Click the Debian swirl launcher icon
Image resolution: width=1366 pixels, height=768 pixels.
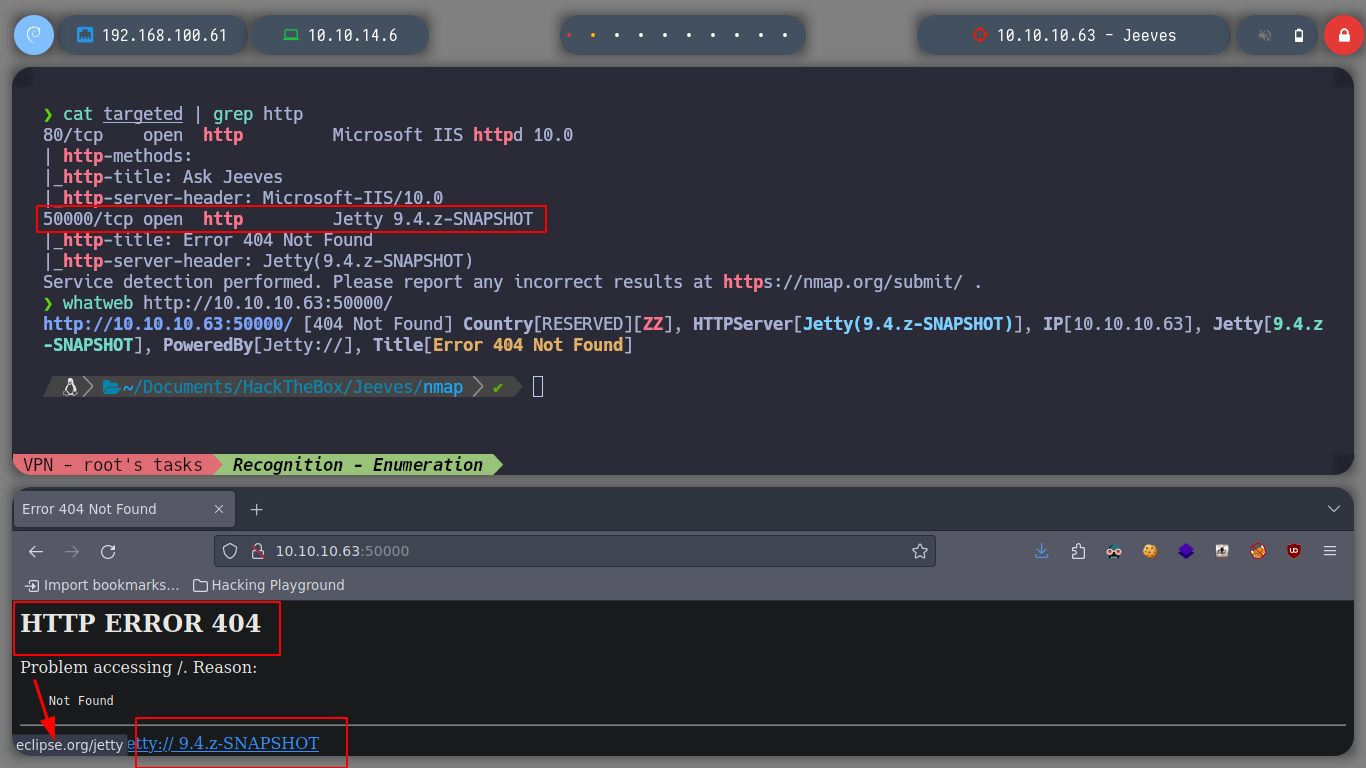coord(33,35)
